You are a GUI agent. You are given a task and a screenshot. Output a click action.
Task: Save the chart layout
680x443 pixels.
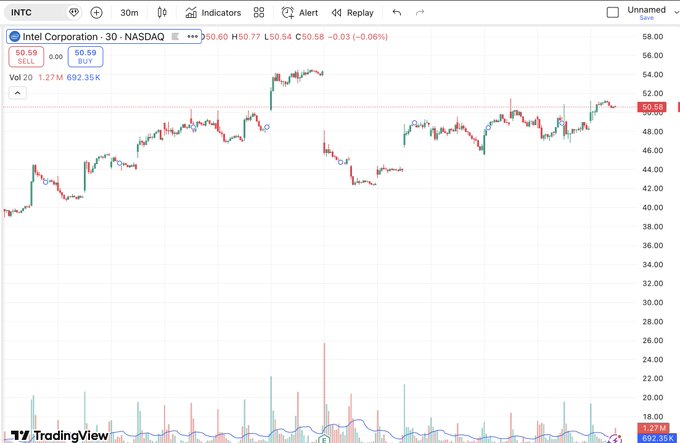(x=646, y=18)
